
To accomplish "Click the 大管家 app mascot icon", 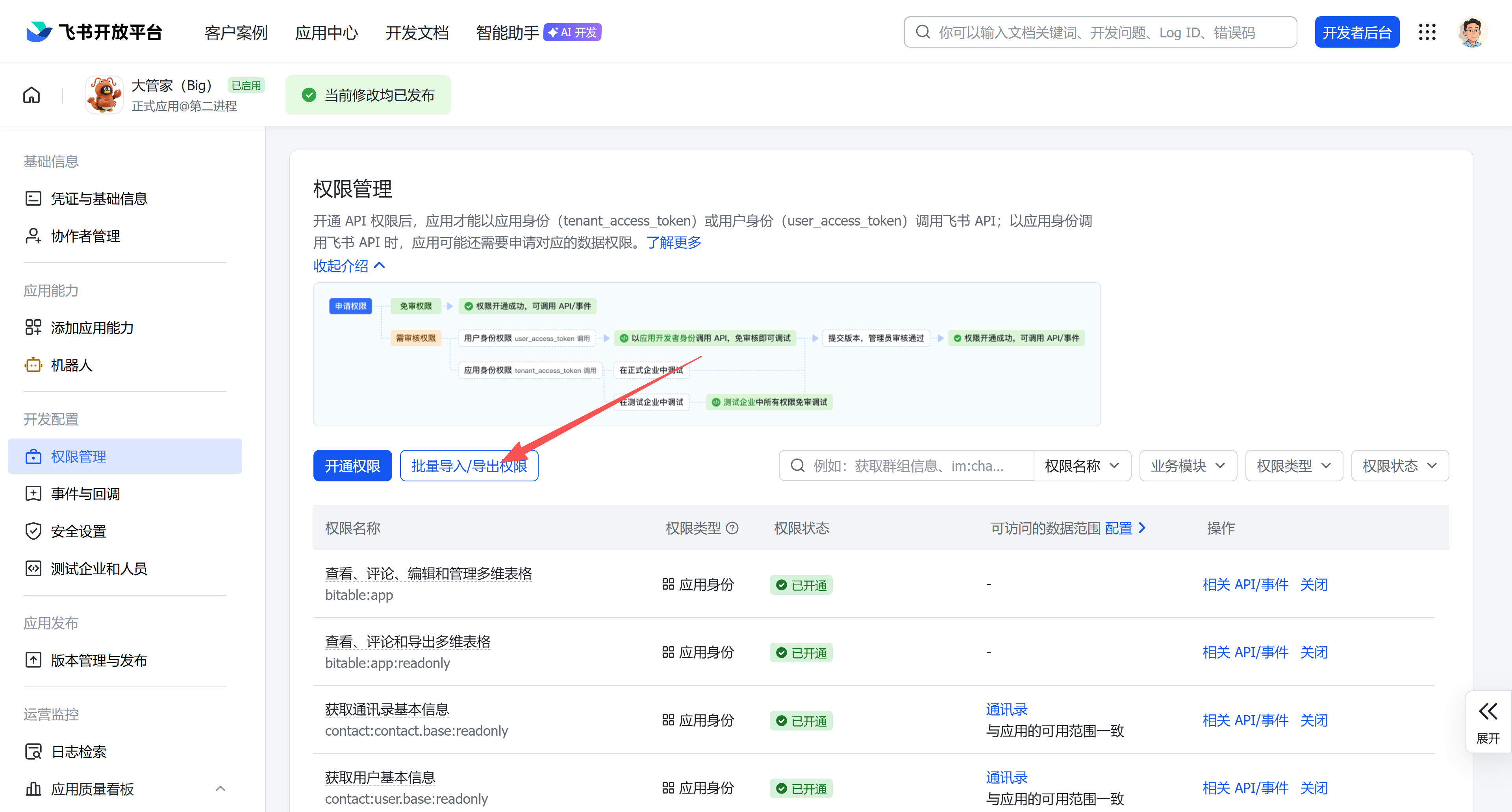I will [104, 94].
